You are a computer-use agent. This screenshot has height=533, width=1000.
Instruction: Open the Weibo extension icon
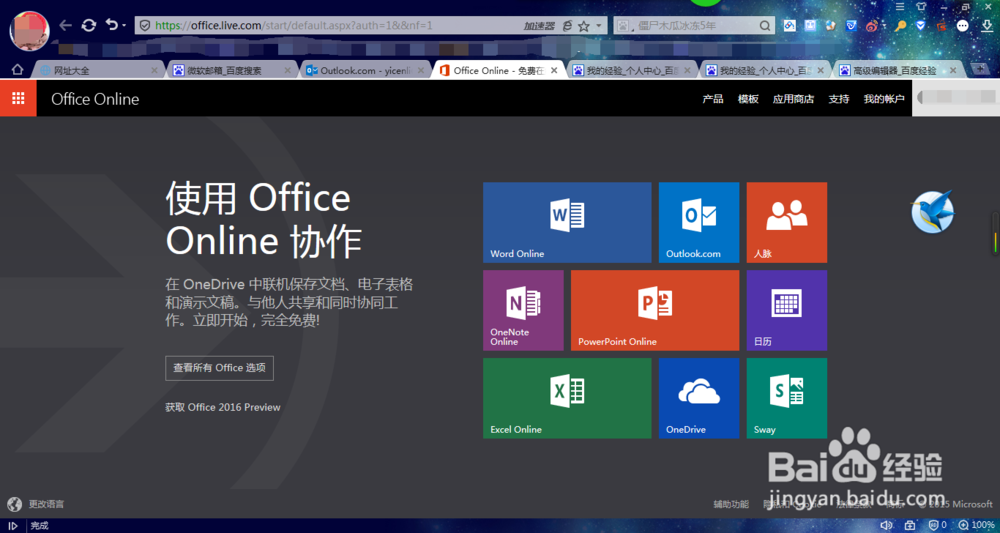(872, 26)
